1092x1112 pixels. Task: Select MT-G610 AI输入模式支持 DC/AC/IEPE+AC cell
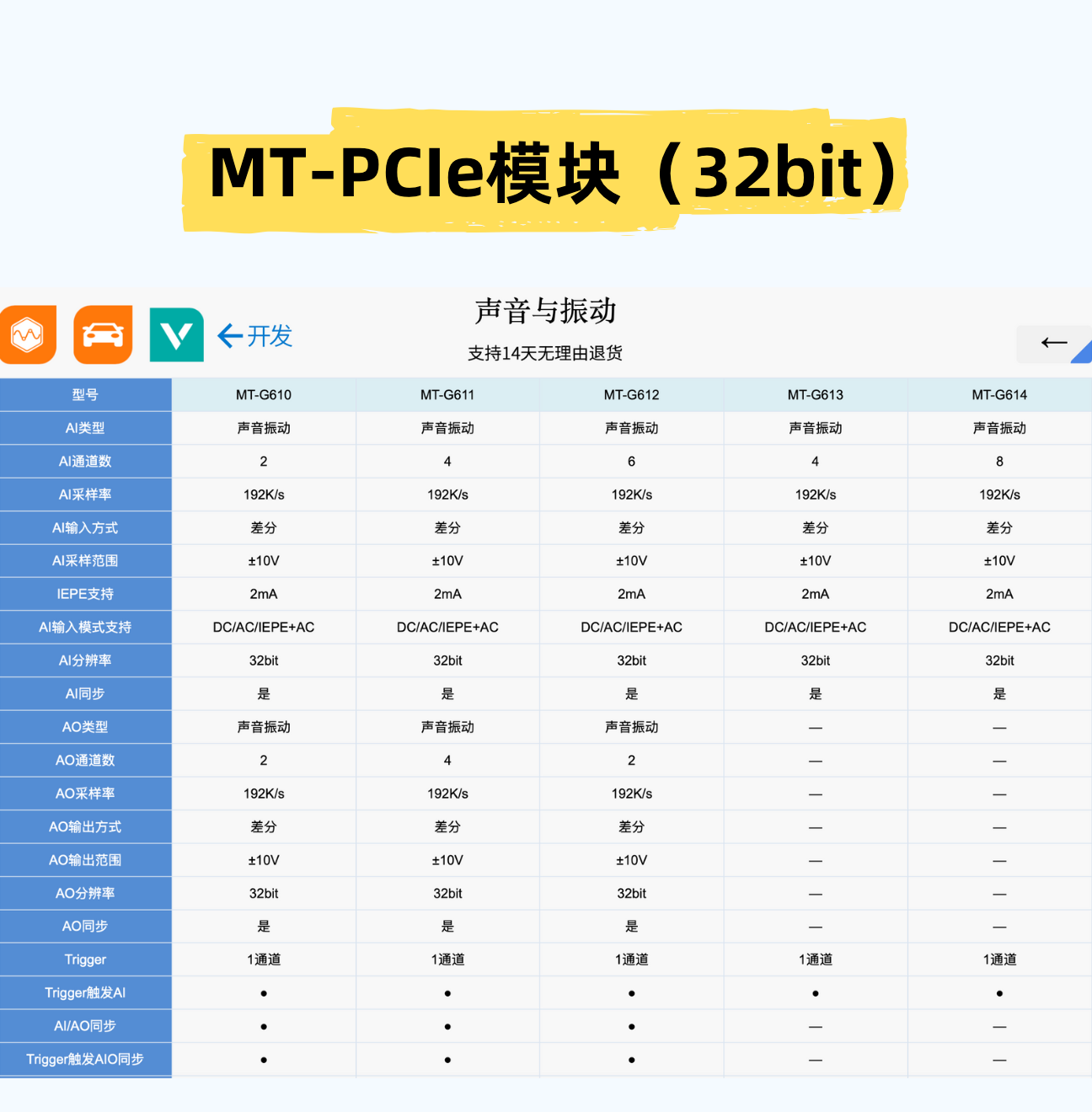point(264,628)
